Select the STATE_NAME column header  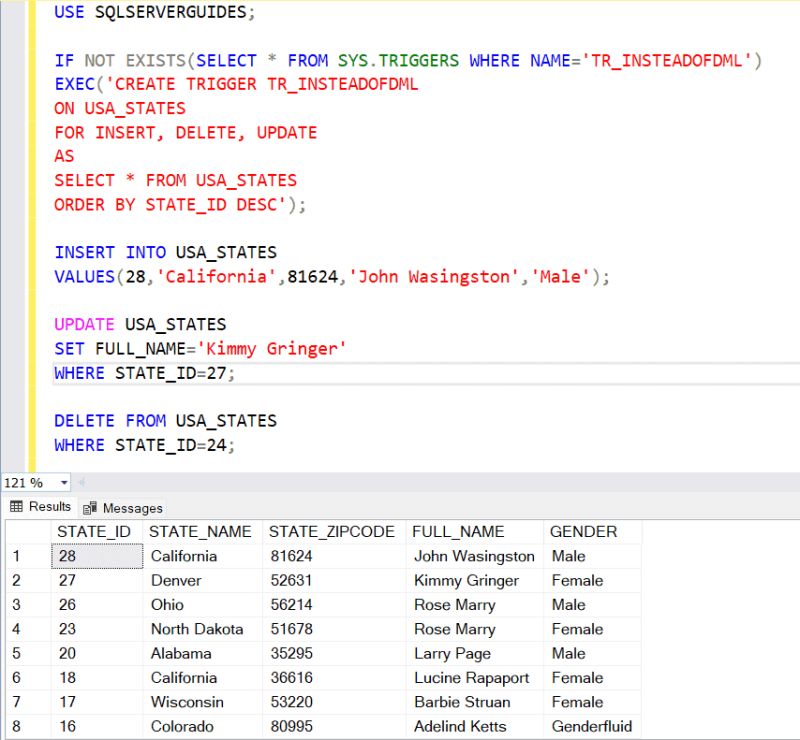coord(203,531)
